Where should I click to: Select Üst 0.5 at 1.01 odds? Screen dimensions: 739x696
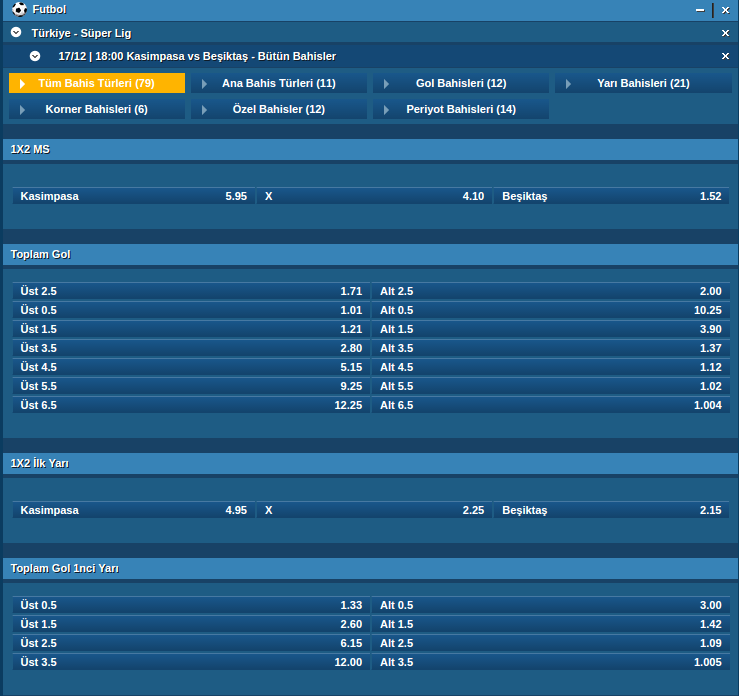pos(191,310)
